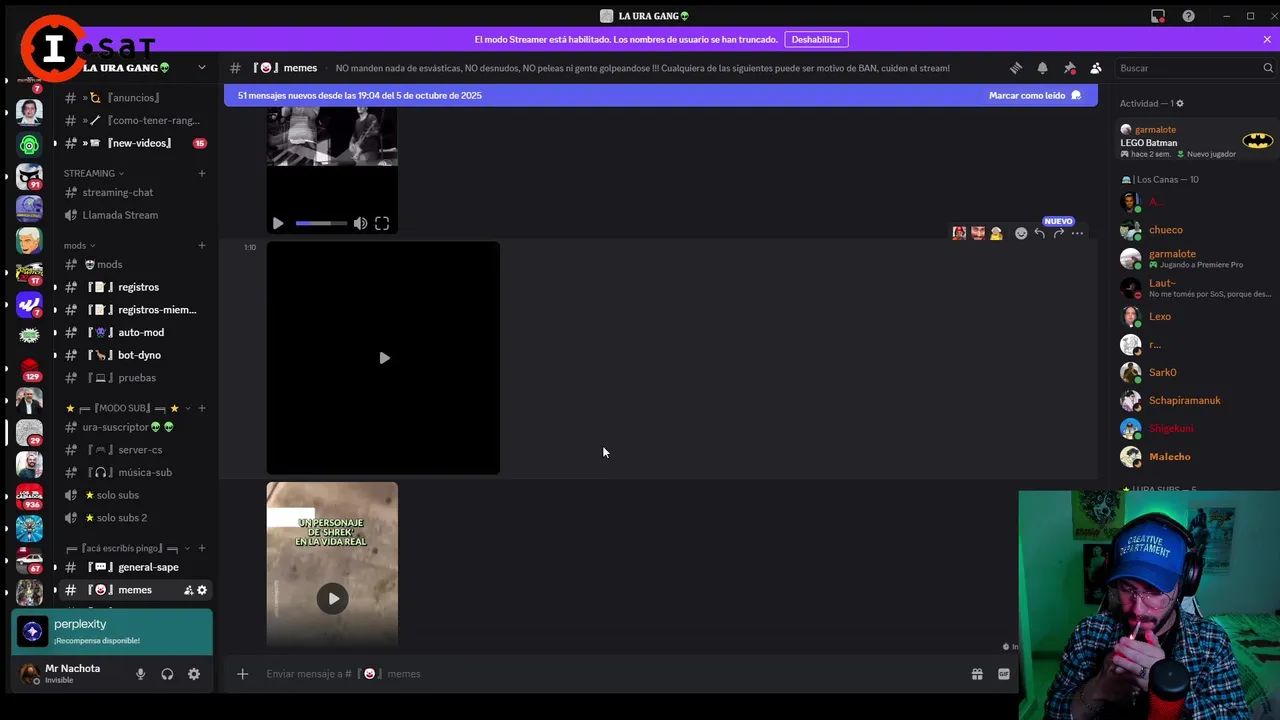Open notification settings bell icon
This screenshot has height=720, width=1280.
tap(1043, 68)
